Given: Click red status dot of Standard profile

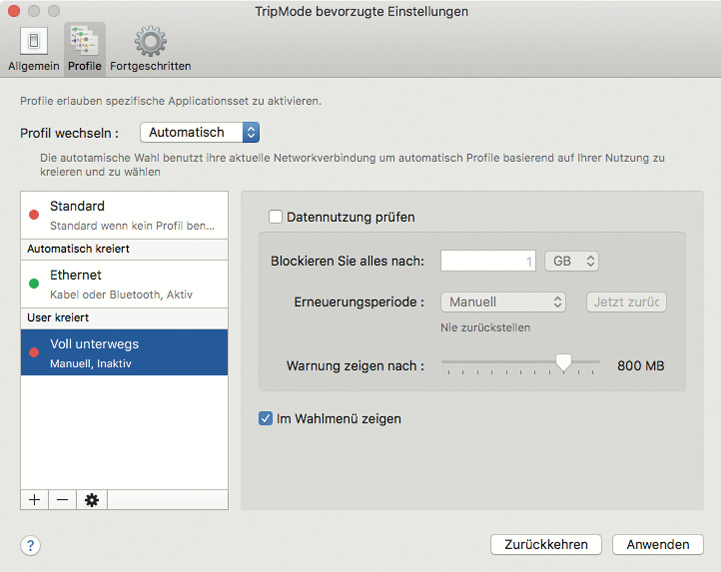Looking at the screenshot, I should pos(34,214).
